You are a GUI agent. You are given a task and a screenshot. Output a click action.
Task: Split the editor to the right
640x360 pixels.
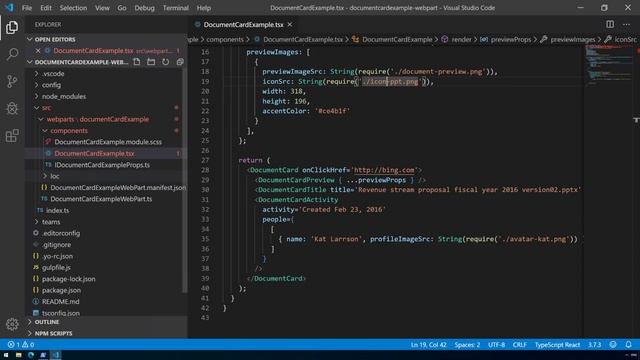tap(610, 24)
